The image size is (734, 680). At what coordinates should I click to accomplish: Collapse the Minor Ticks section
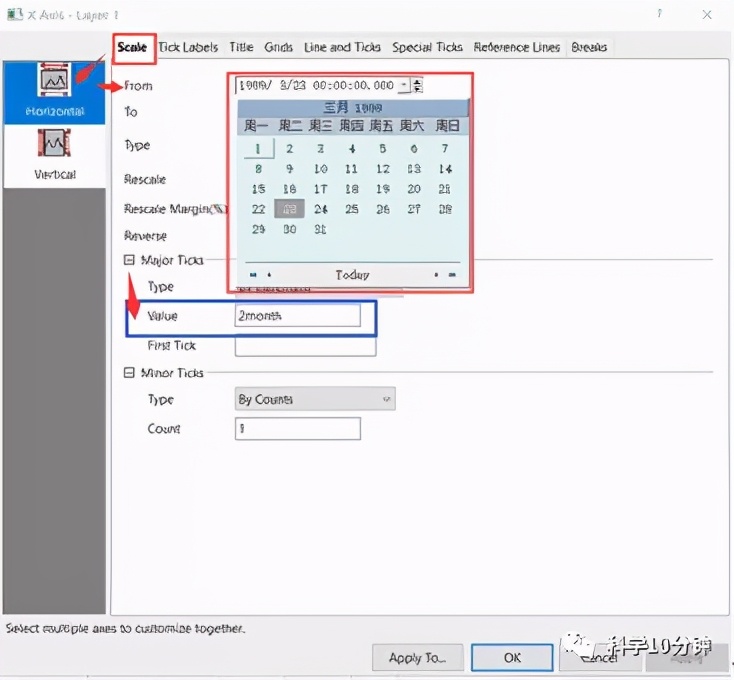(129, 373)
